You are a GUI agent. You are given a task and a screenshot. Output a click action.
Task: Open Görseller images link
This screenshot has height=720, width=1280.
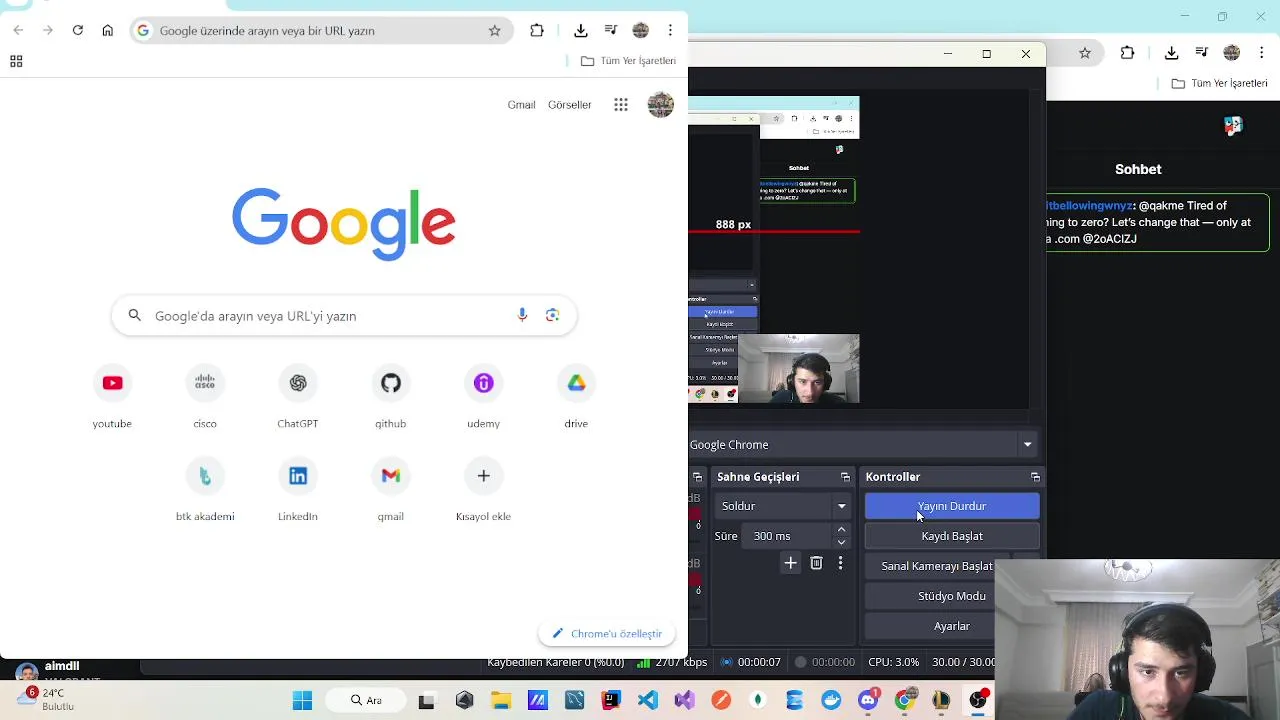(570, 104)
